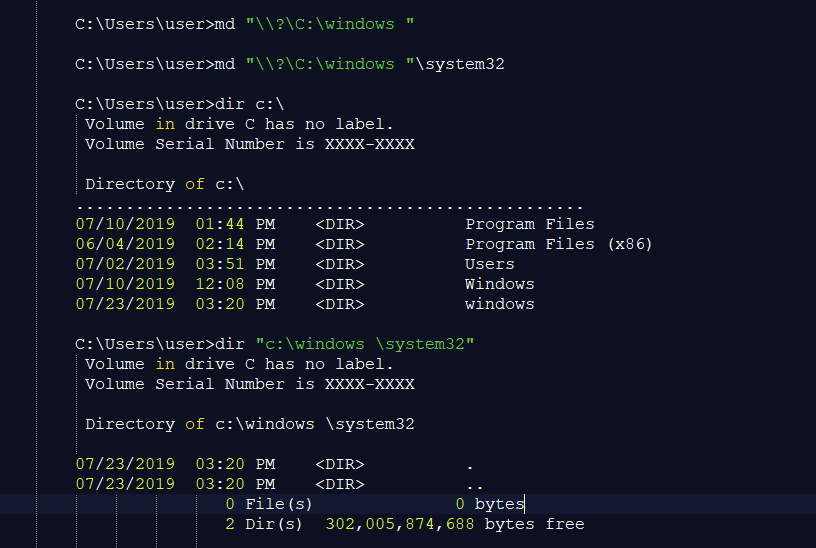The height and width of the screenshot is (548, 816).
Task: Click the 'Program Files (x86)' directory name
Action: click(558, 244)
